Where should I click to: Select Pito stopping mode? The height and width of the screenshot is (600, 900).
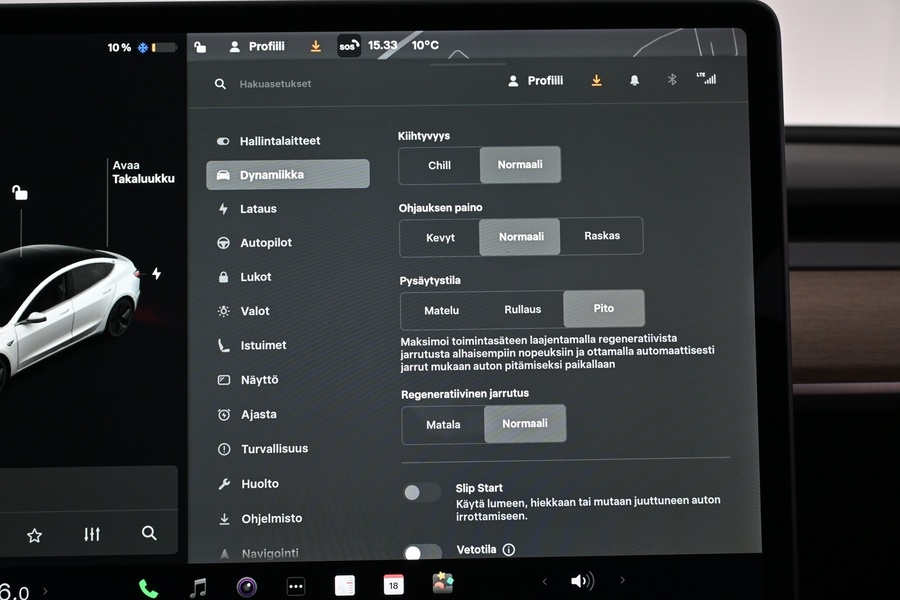coord(604,308)
